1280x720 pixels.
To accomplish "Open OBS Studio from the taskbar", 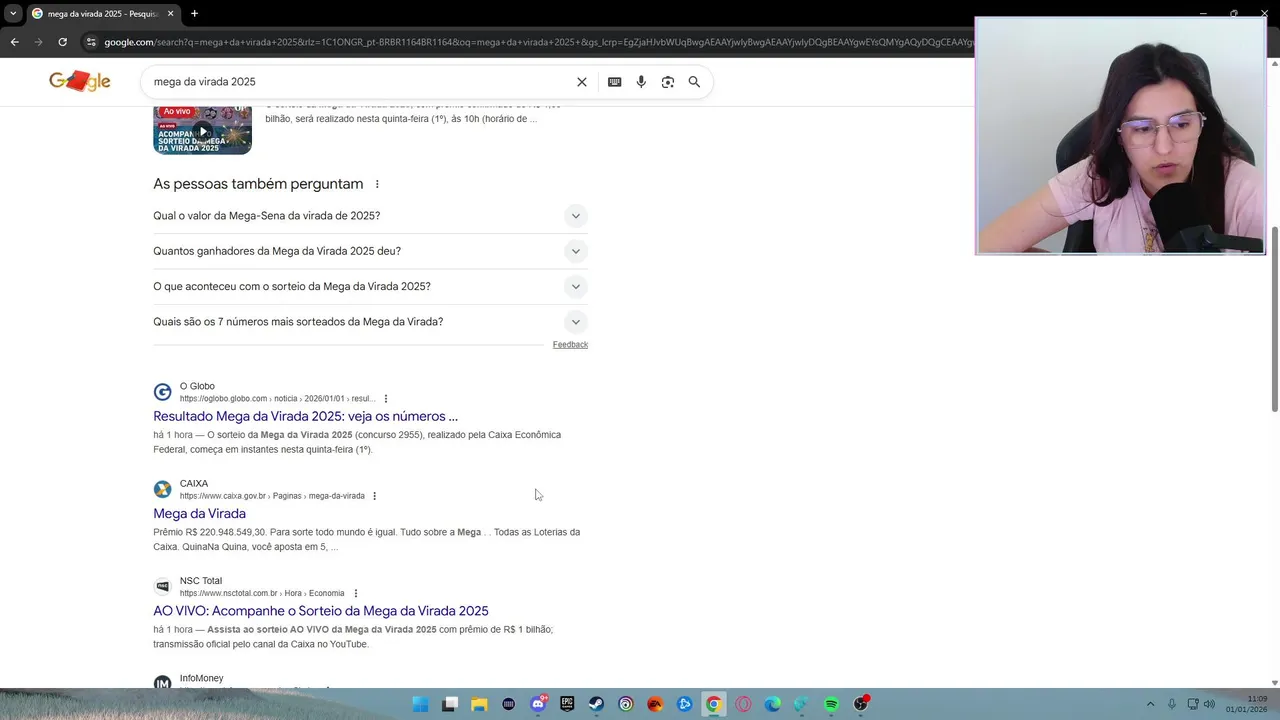I will 861,704.
